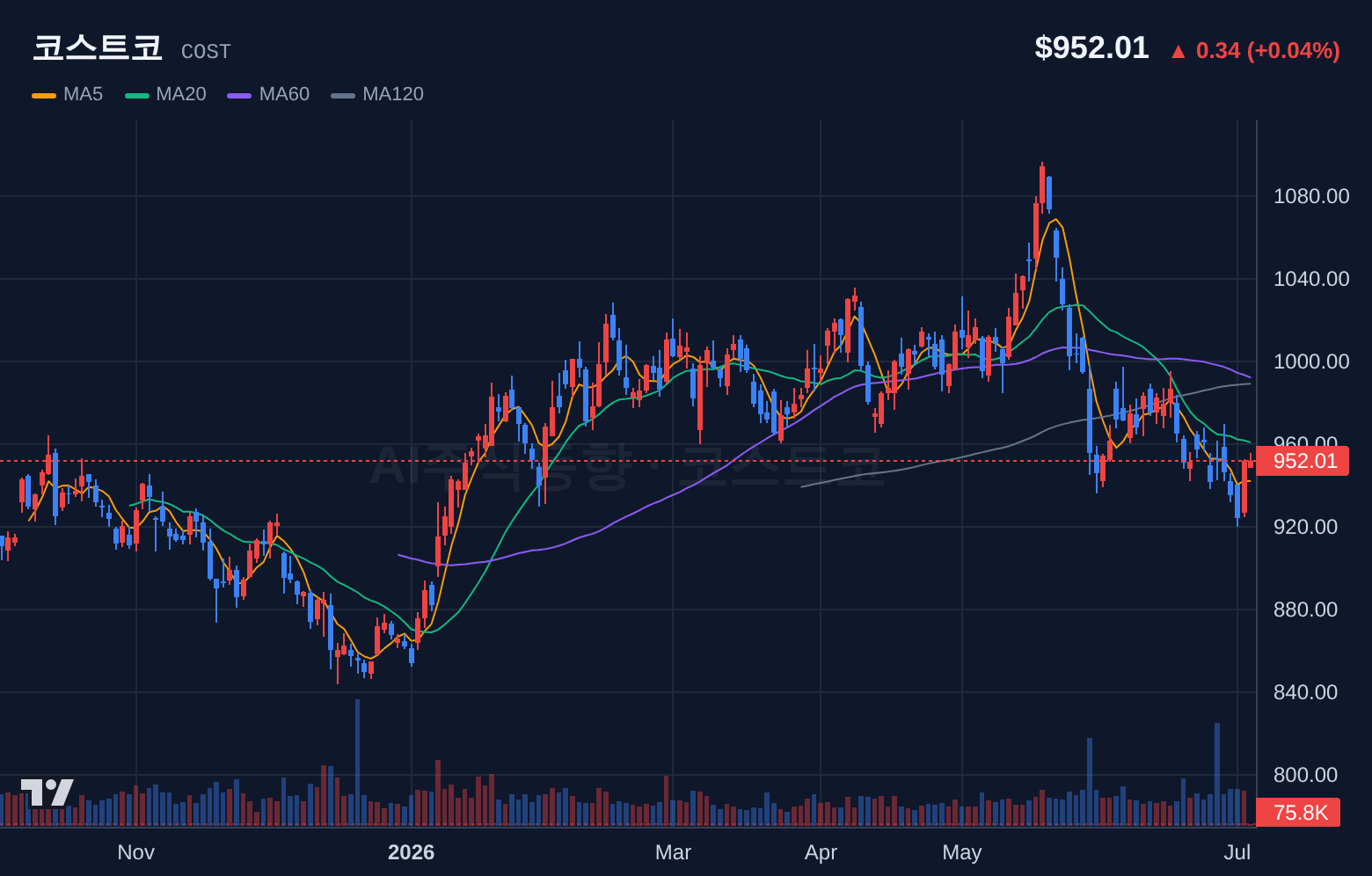Click the 1080.00 price axis label
This screenshot has width=1372, height=876.
[1311, 196]
